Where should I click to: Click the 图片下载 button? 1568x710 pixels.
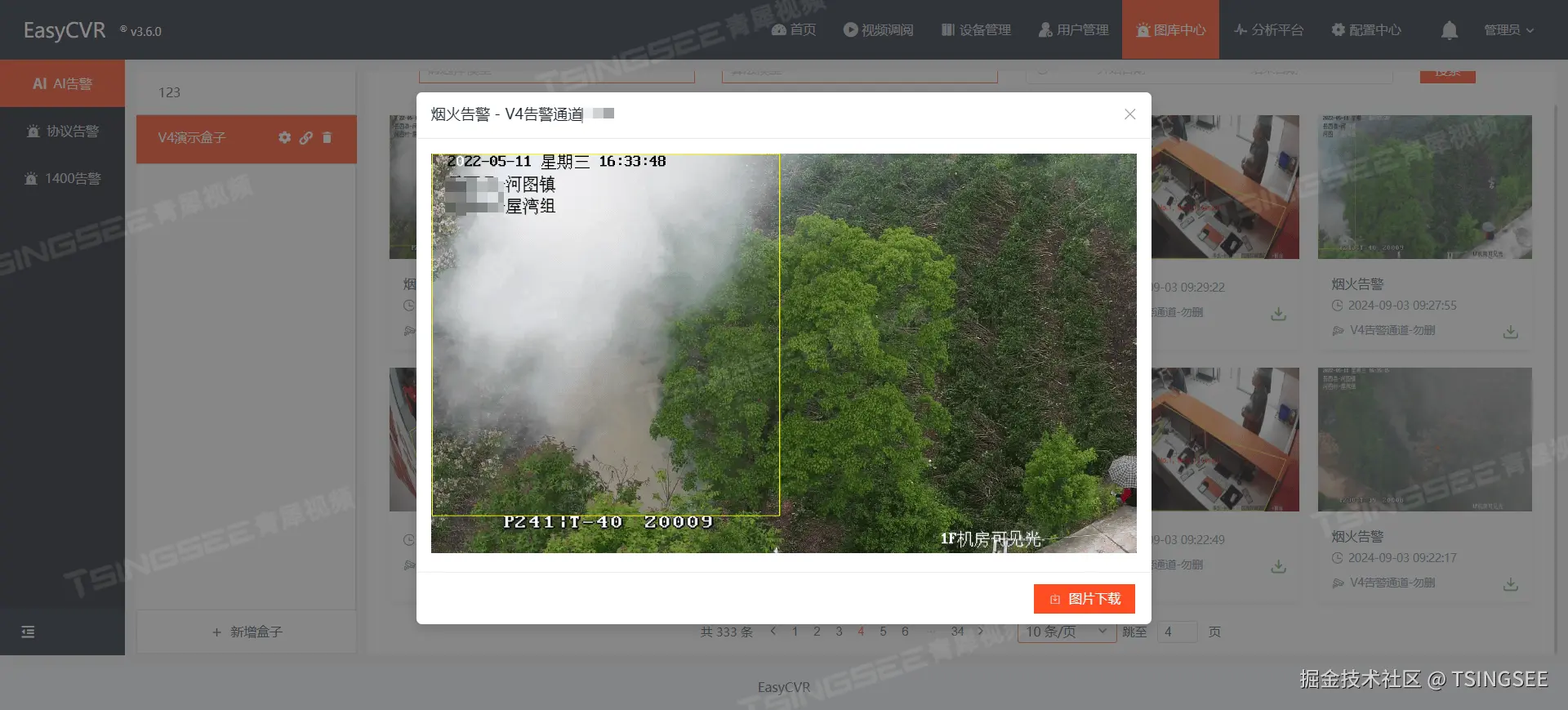tap(1084, 599)
